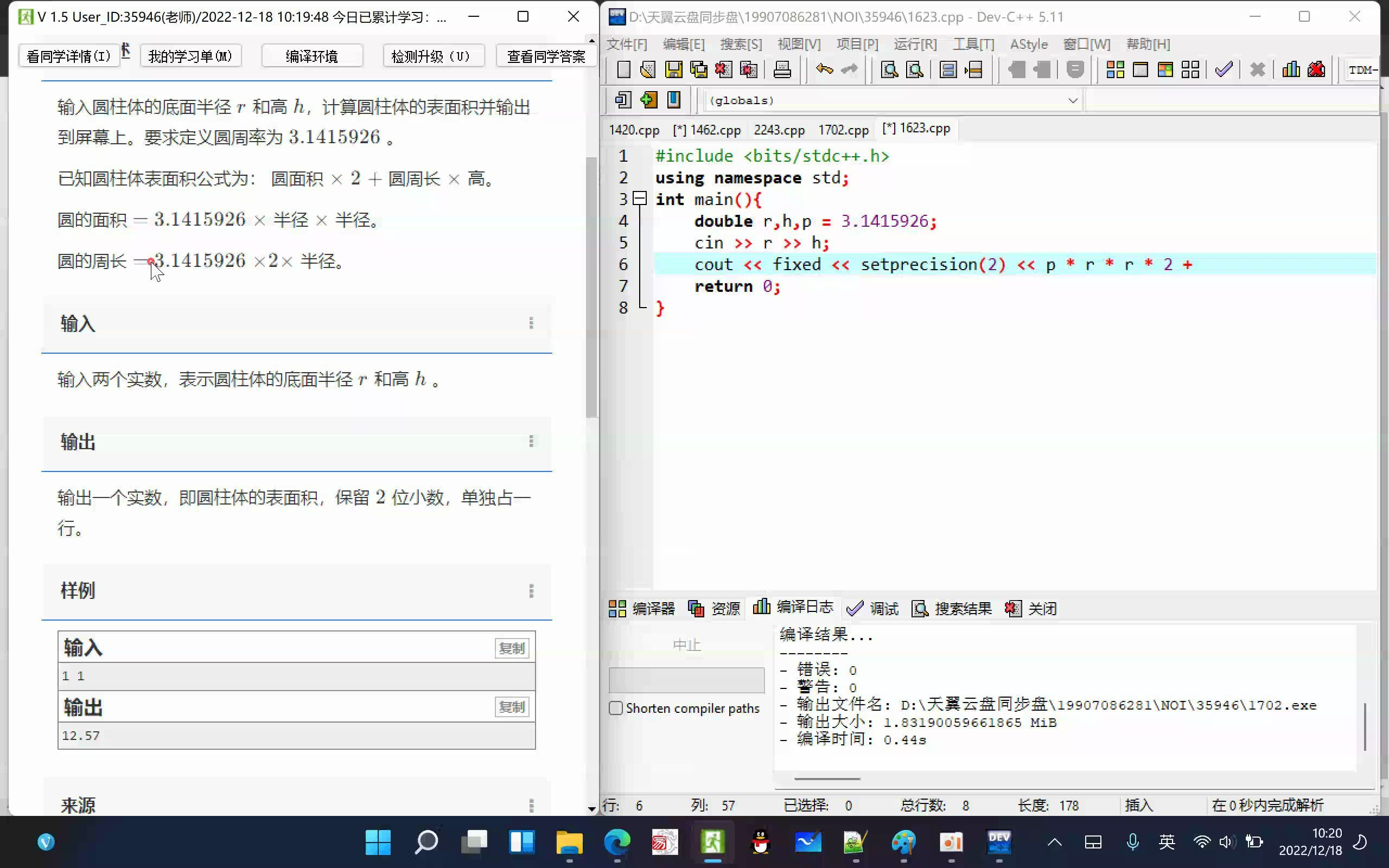Click the Redo arrow icon

click(850, 70)
